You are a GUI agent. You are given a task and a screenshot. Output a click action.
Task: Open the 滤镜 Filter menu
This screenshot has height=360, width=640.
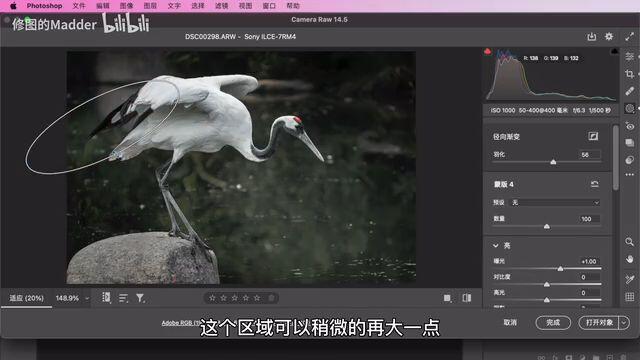click(x=222, y=6)
